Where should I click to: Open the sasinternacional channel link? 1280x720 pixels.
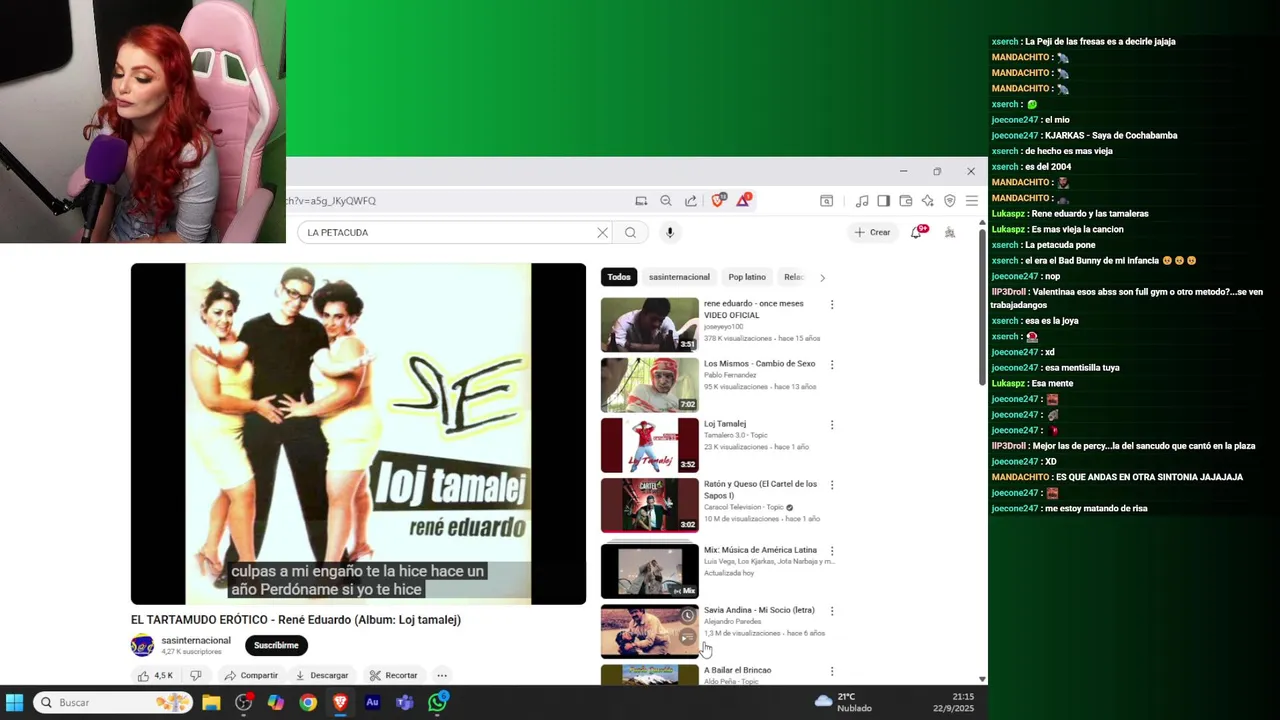[x=196, y=640]
